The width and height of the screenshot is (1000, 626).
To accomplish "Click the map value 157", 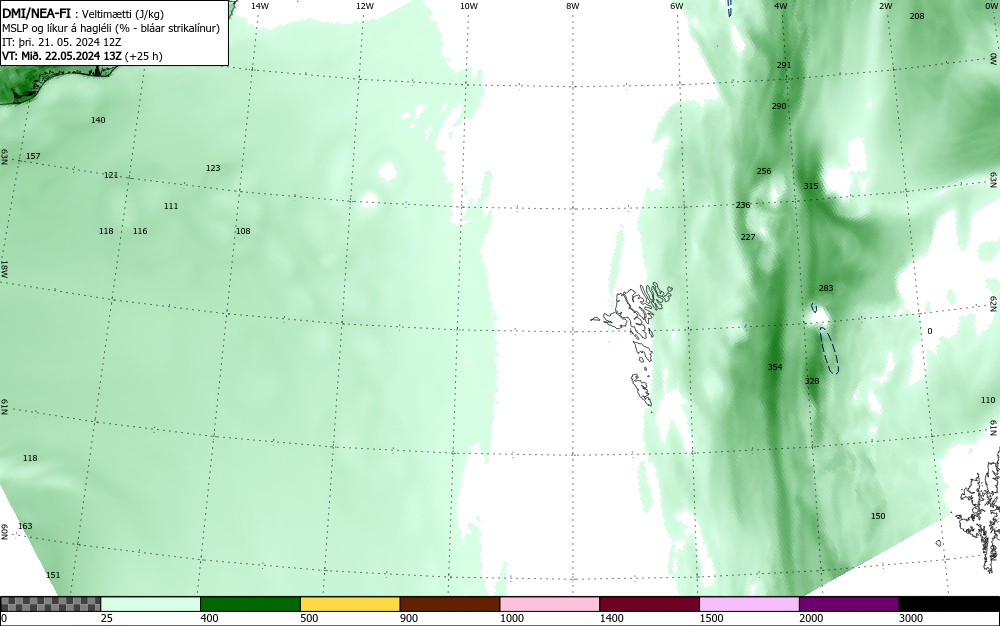I will coord(33,156).
